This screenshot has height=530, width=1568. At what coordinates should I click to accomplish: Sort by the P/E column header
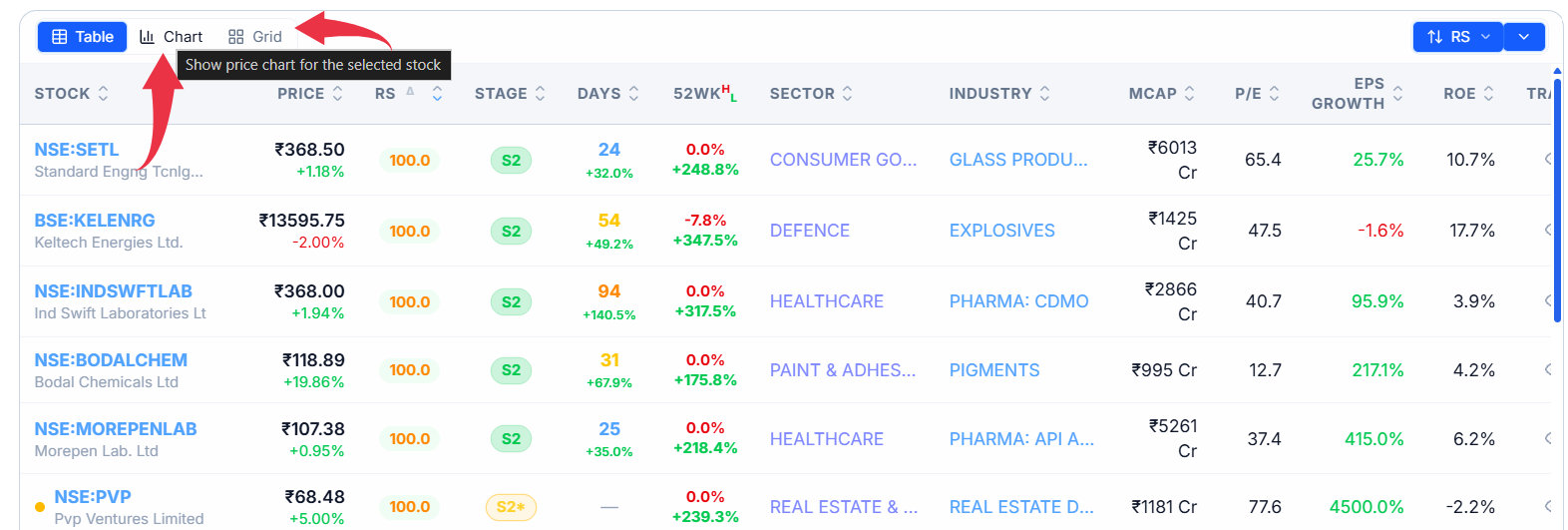[1257, 94]
